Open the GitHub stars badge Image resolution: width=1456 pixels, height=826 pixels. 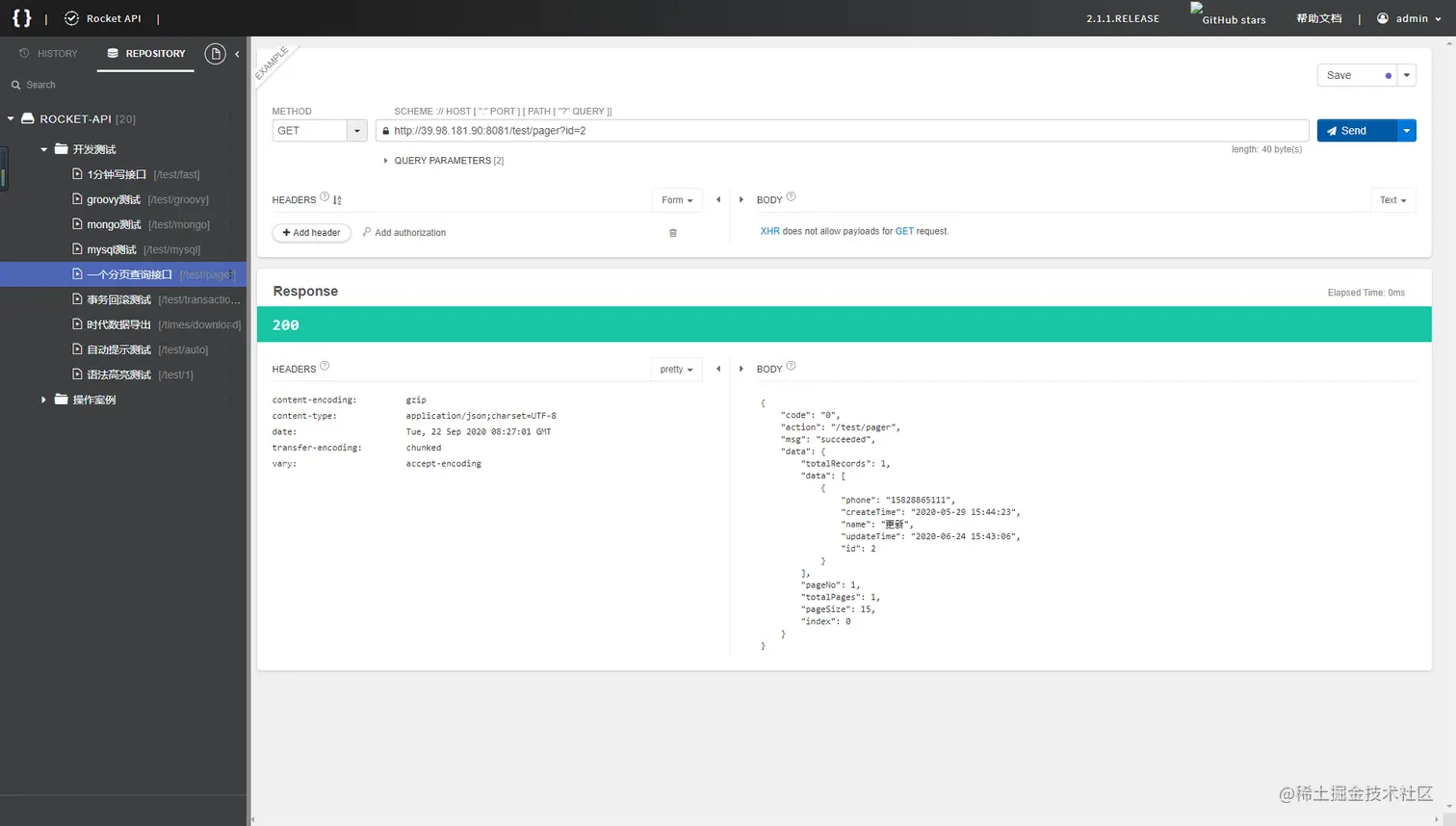click(x=1229, y=14)
